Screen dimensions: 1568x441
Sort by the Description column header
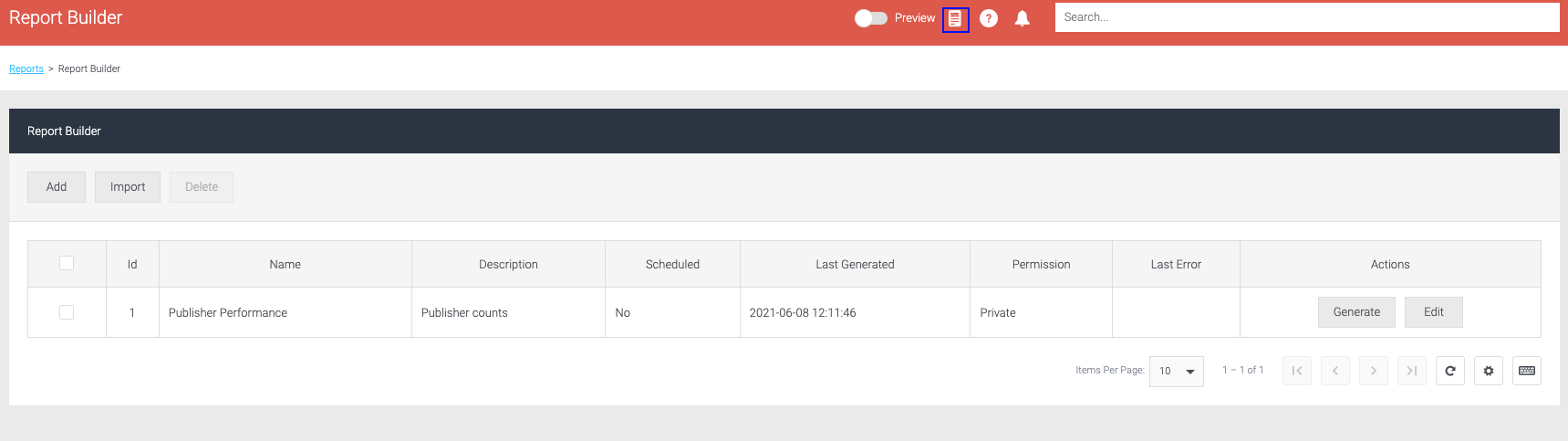click(x=508, y=265)
